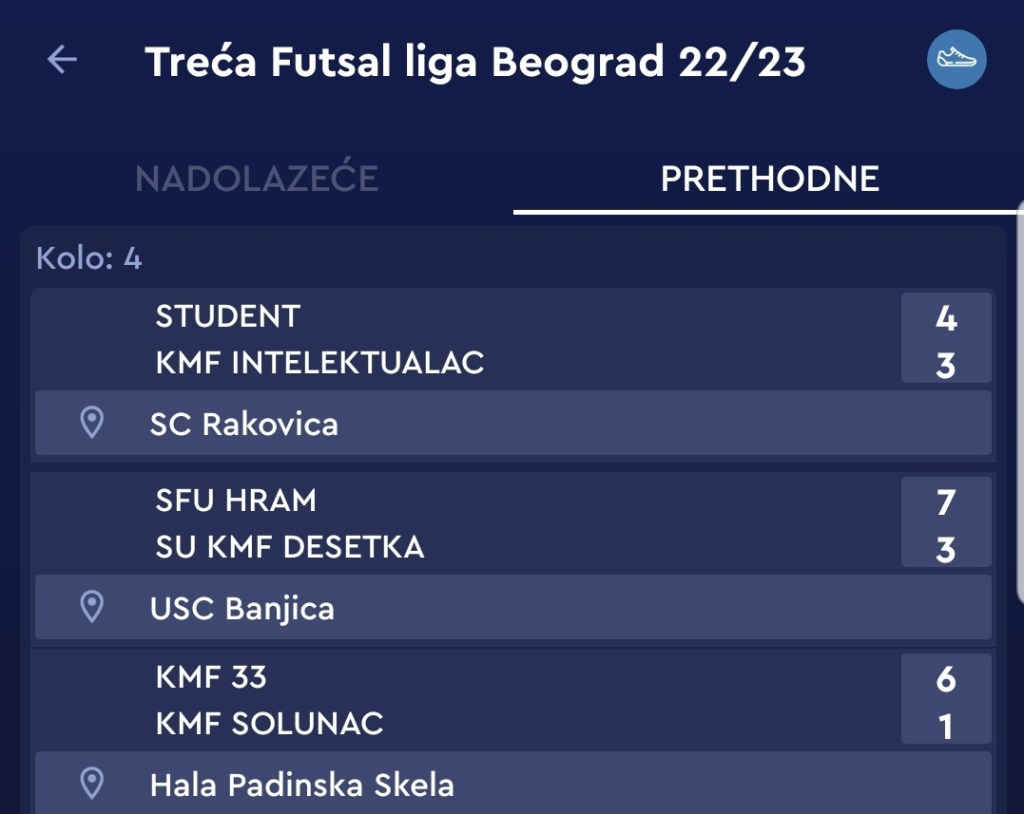Open the KMF 33 team entry
The width and height of the screenshot is (1024, 814).
(x=211, y=677)
